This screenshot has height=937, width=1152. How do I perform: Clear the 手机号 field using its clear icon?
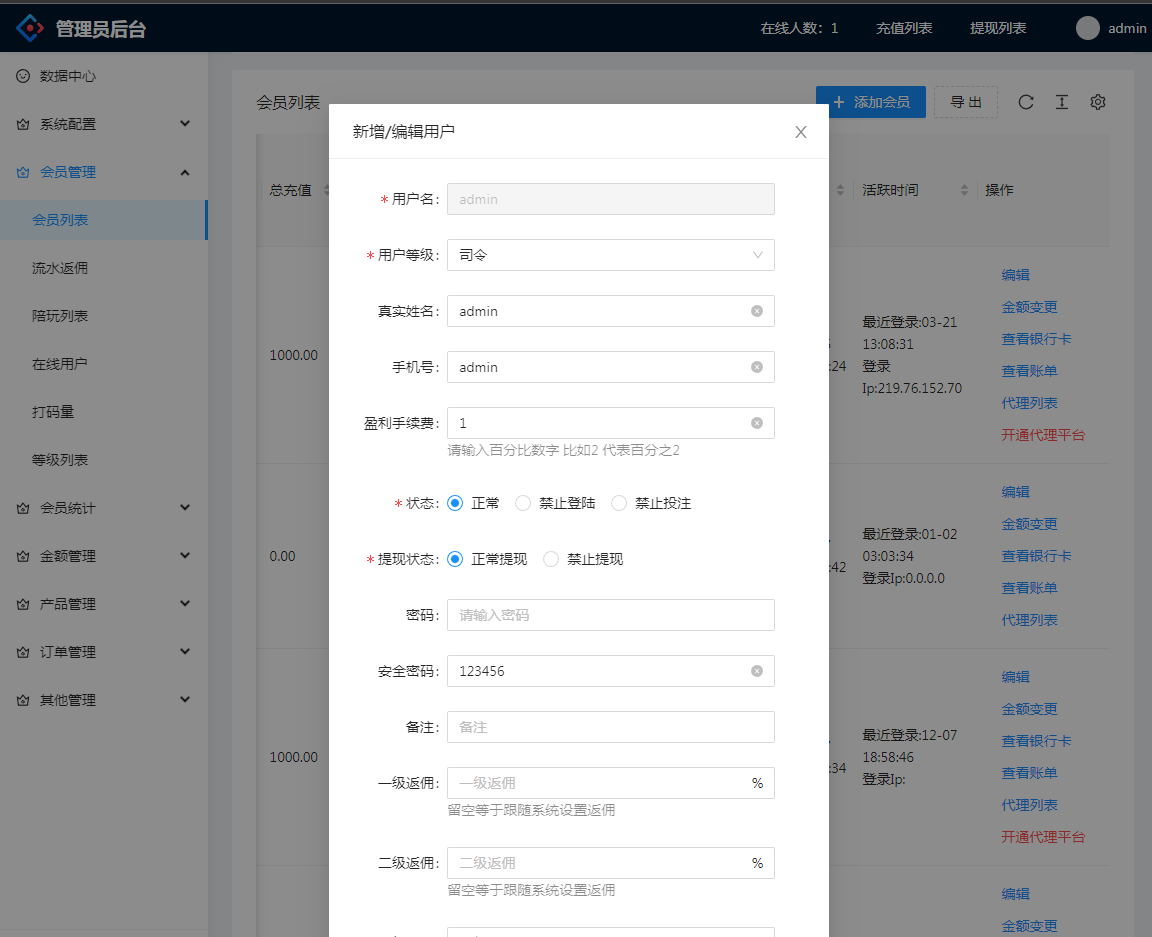[757, 367]
